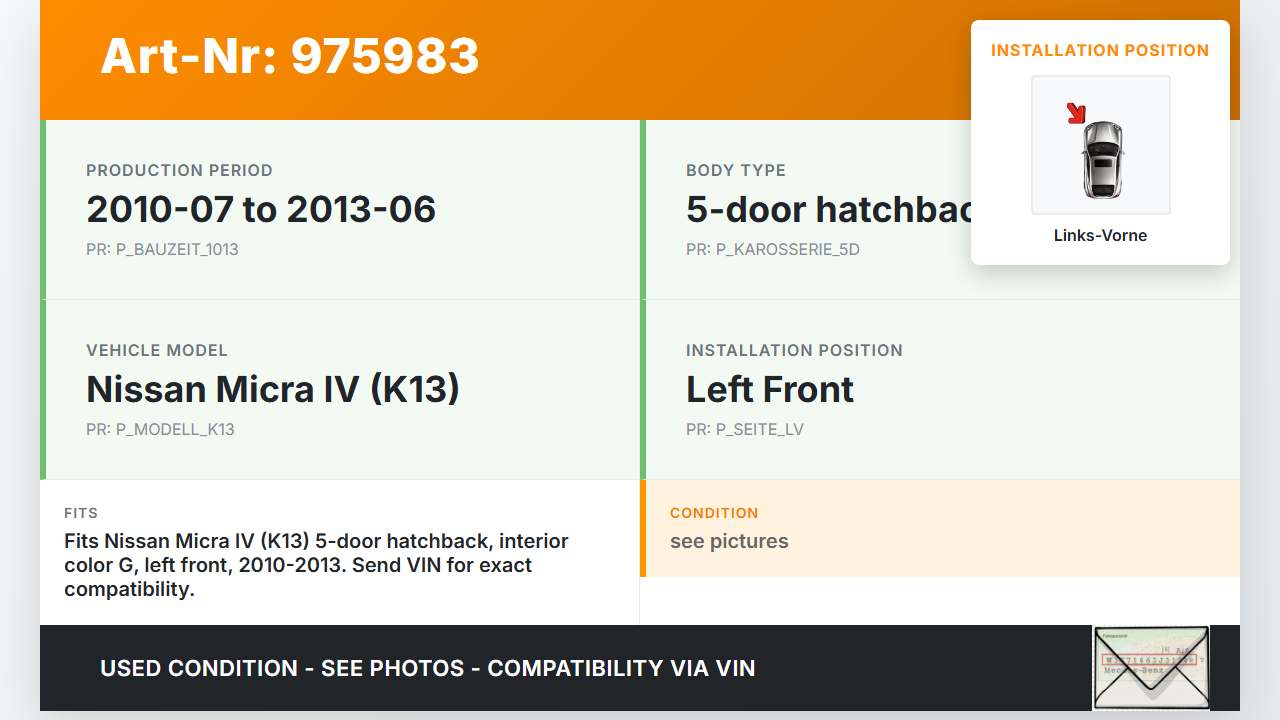Viewport: 1280px width, 720px height.
Task: Click the 2010-07 to 2013-06 value
Action: [261, 209]
